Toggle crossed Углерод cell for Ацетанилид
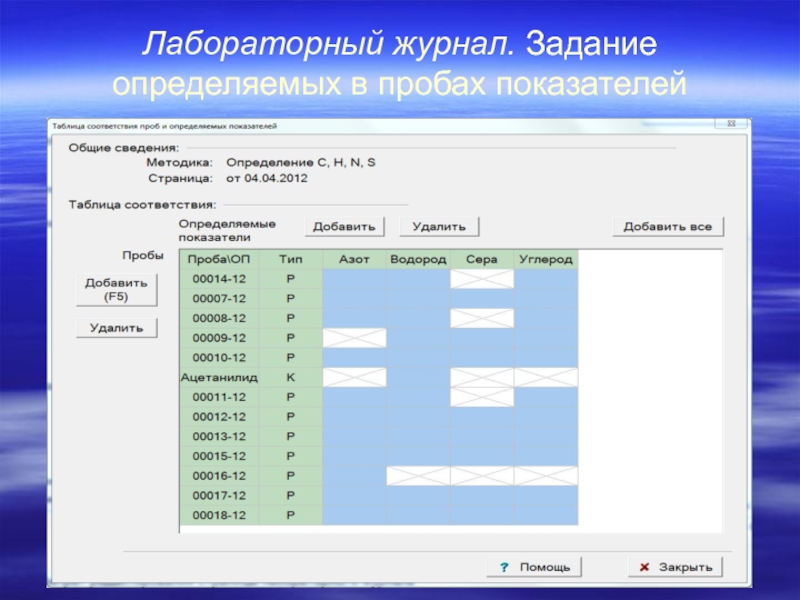Viewport: 800px width, 600px height. (x=546, y=378)
